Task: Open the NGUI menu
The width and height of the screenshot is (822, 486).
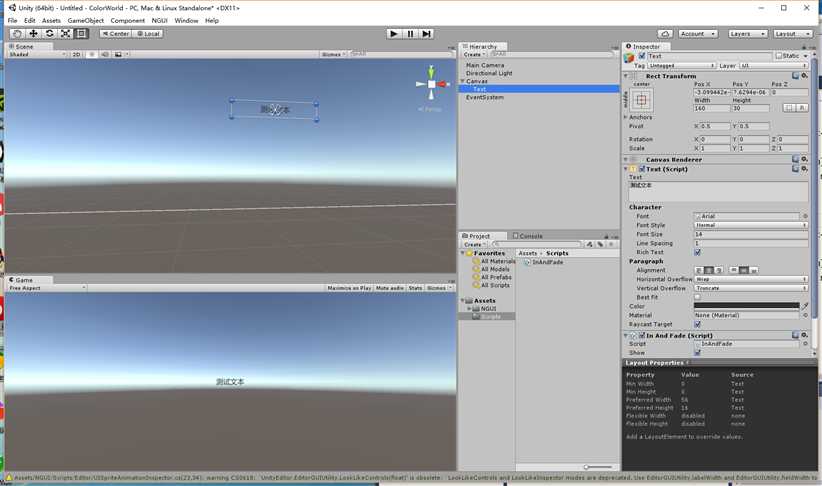Action: [x=159, y=20]
